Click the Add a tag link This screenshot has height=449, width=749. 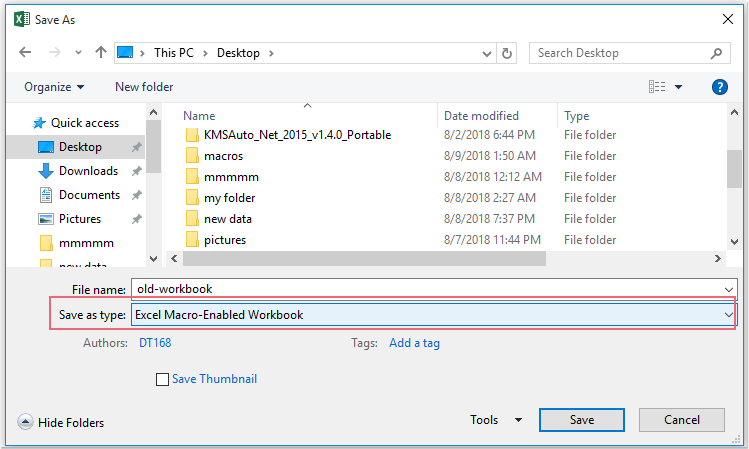[x=414, y=343]
